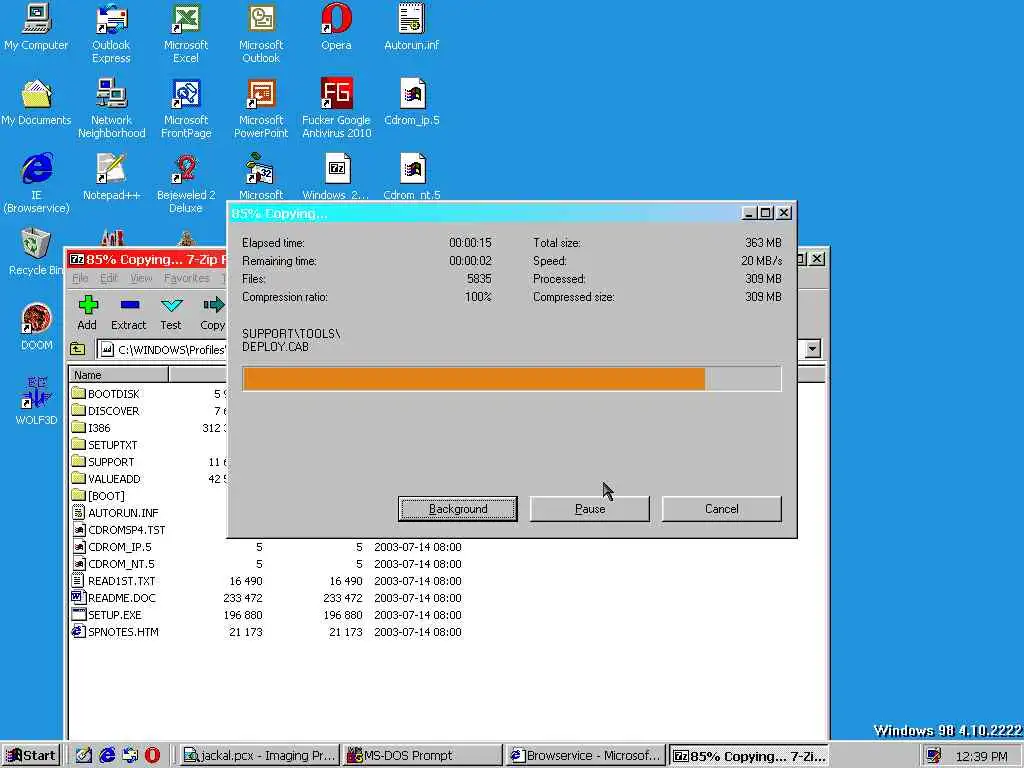Select the SUPPORT folder

coord(103,462)
